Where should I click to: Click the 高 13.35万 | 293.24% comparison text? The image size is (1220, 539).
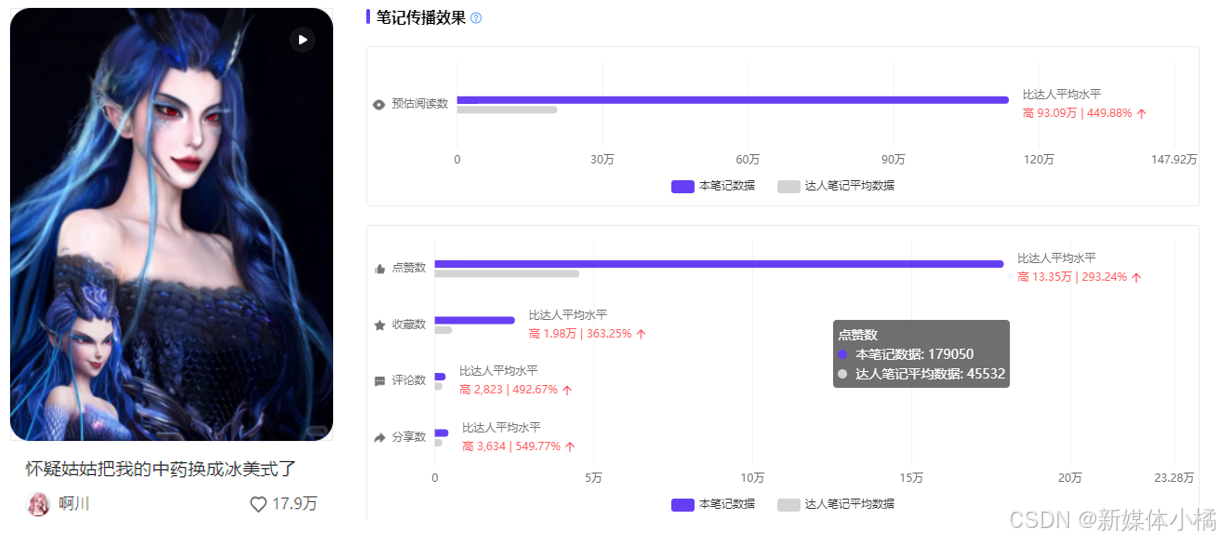(1079, 278)
